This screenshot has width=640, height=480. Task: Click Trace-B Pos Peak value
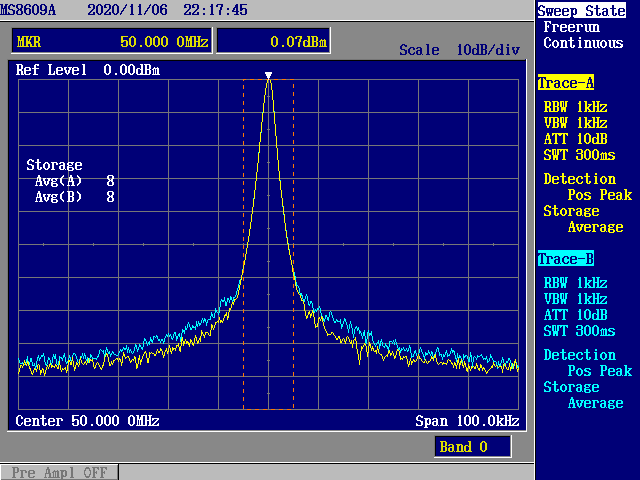(x=600, y=371)
